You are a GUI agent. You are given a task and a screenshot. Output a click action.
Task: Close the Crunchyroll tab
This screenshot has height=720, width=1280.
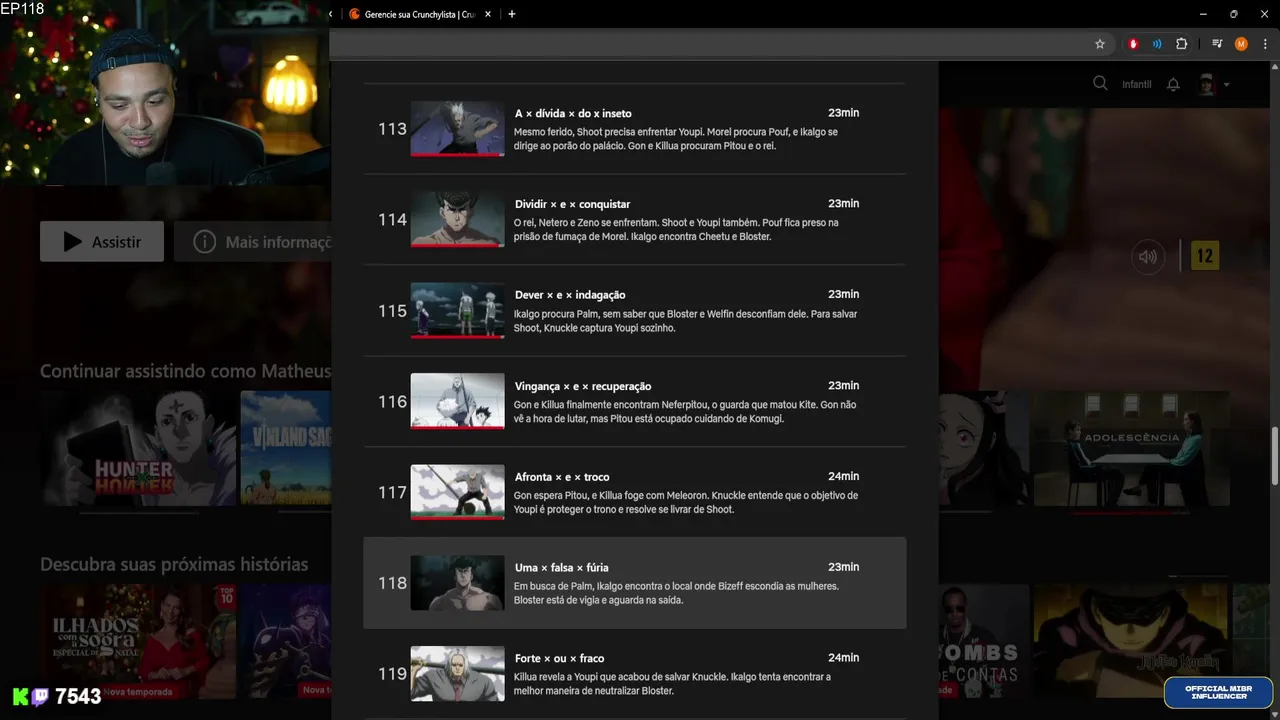click(488, 14)
